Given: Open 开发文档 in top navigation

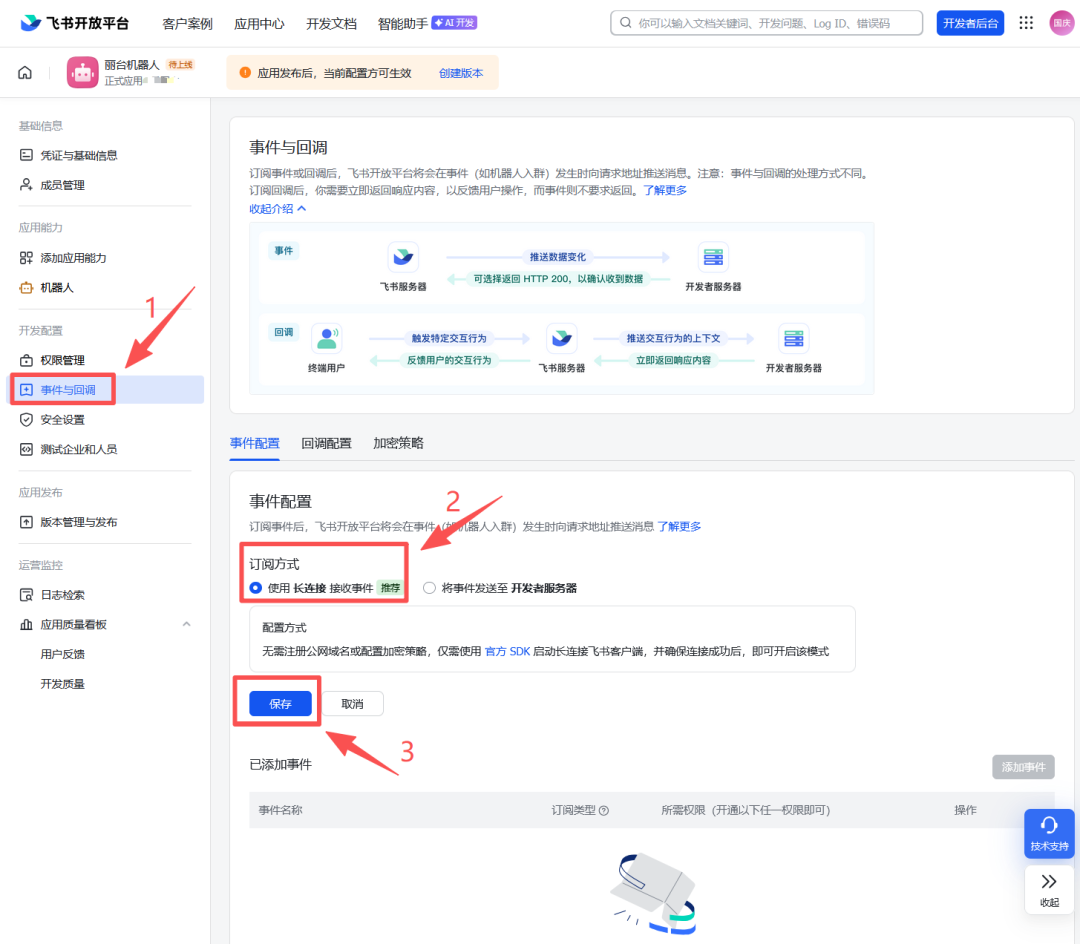Looking at the screenshot, I should tap(331, 24).
